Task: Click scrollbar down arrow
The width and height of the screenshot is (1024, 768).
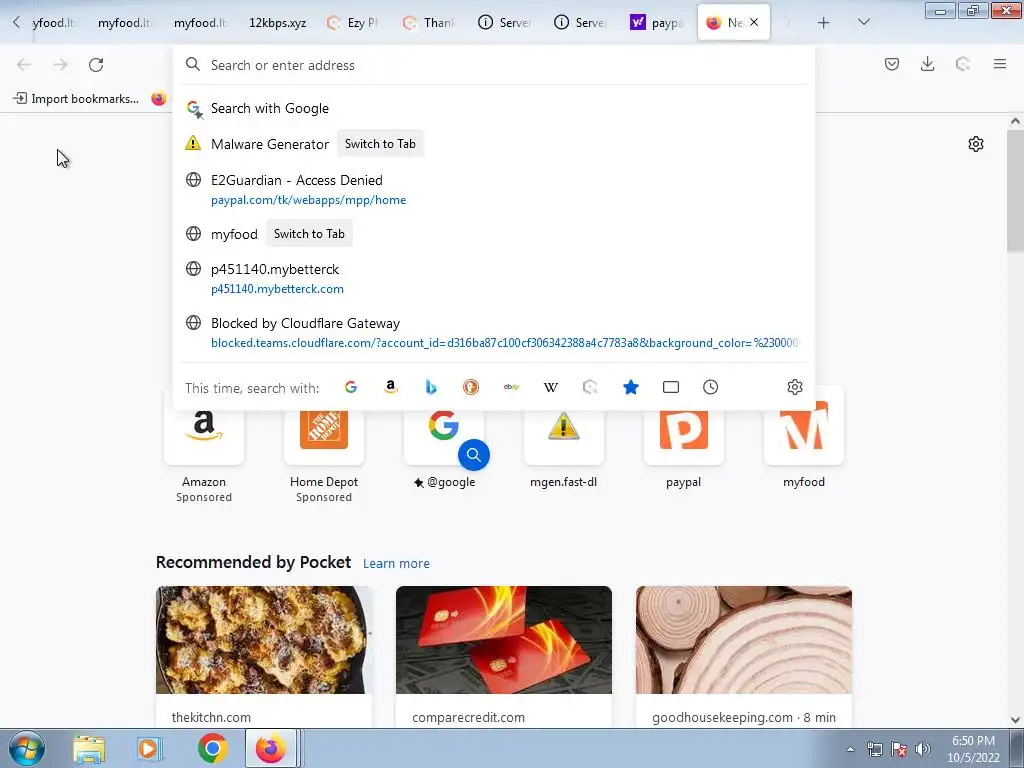Action: pos(1015,720)
